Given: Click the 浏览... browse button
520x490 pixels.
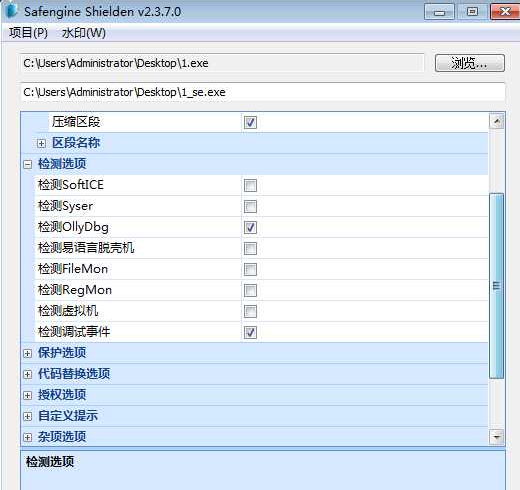Looking at the screenshot, I should click(470, 63).
